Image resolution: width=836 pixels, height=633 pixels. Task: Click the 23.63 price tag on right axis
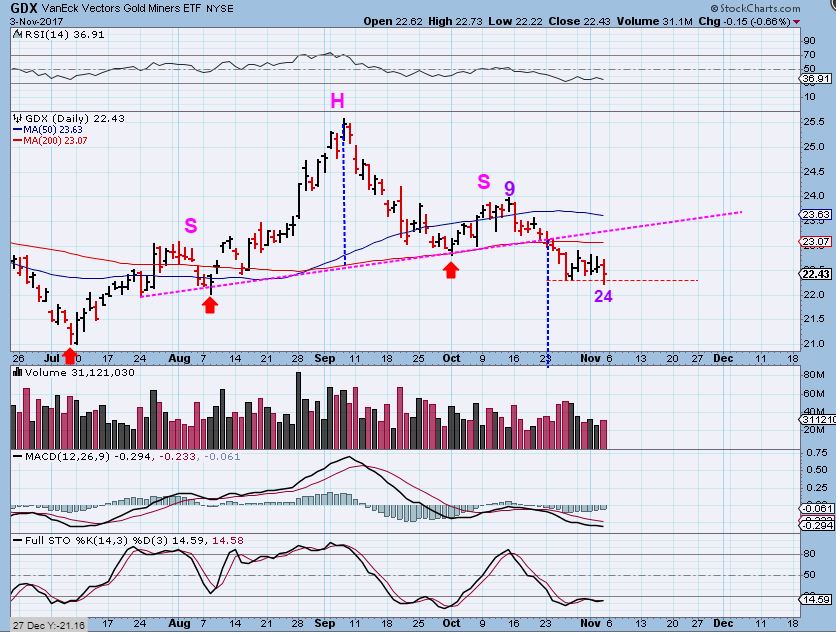(816, 214)
